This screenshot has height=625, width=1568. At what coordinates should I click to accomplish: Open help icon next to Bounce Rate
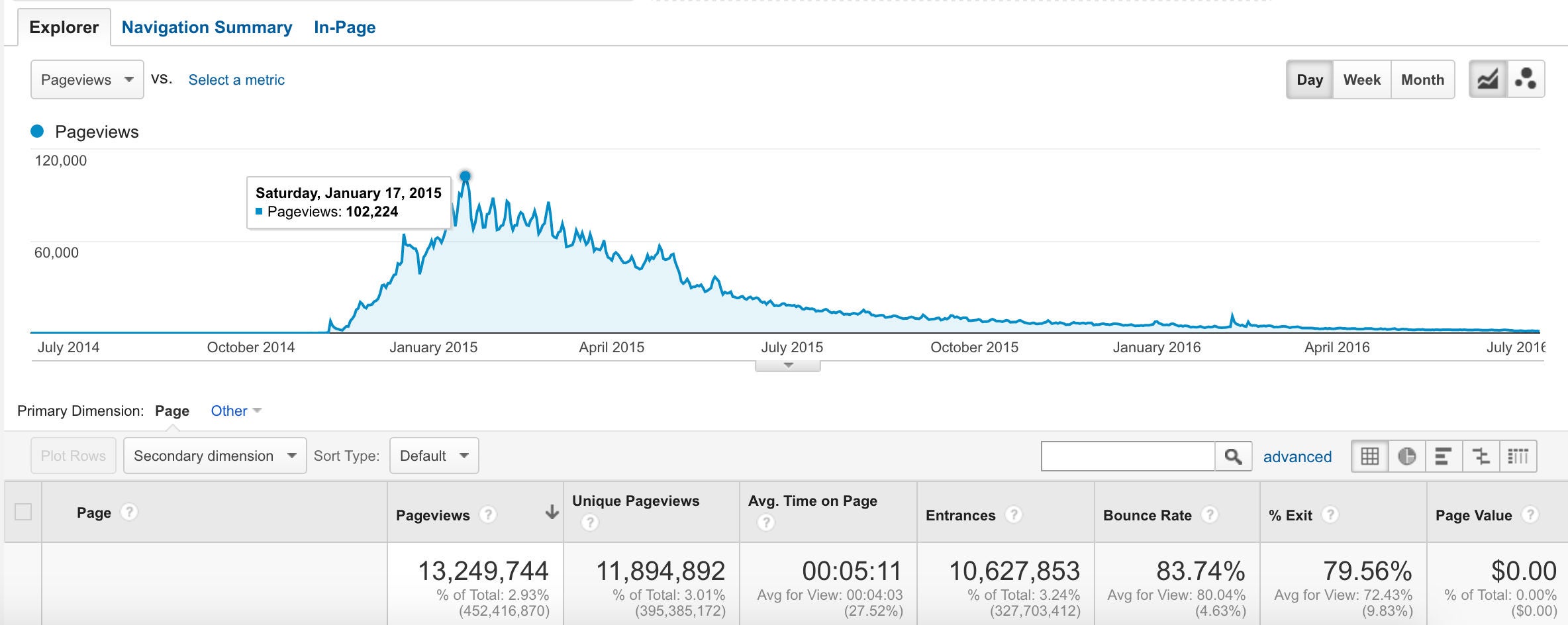(x=1210, y=514)
